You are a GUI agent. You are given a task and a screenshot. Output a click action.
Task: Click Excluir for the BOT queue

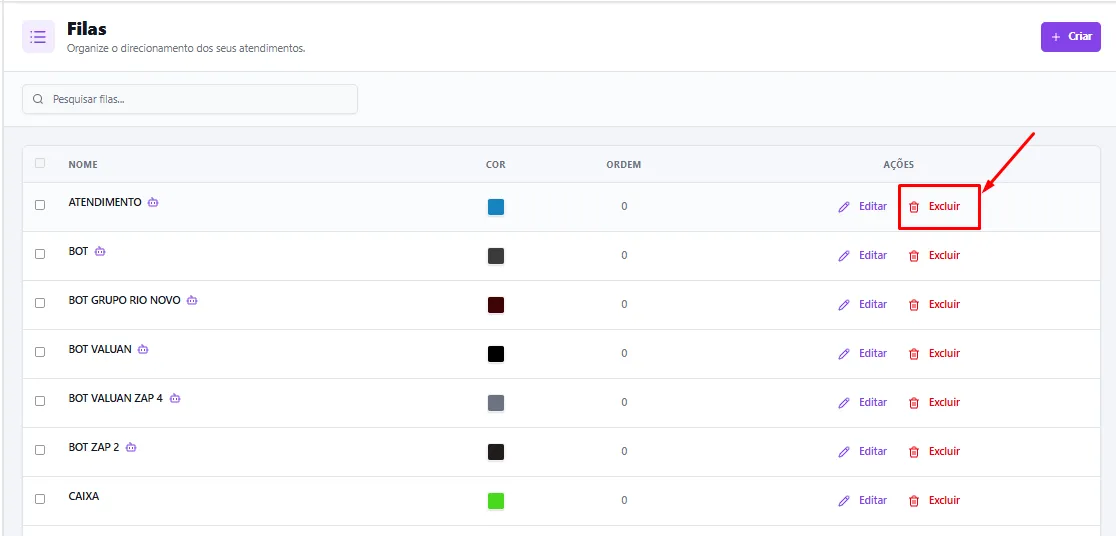[935, 256]
